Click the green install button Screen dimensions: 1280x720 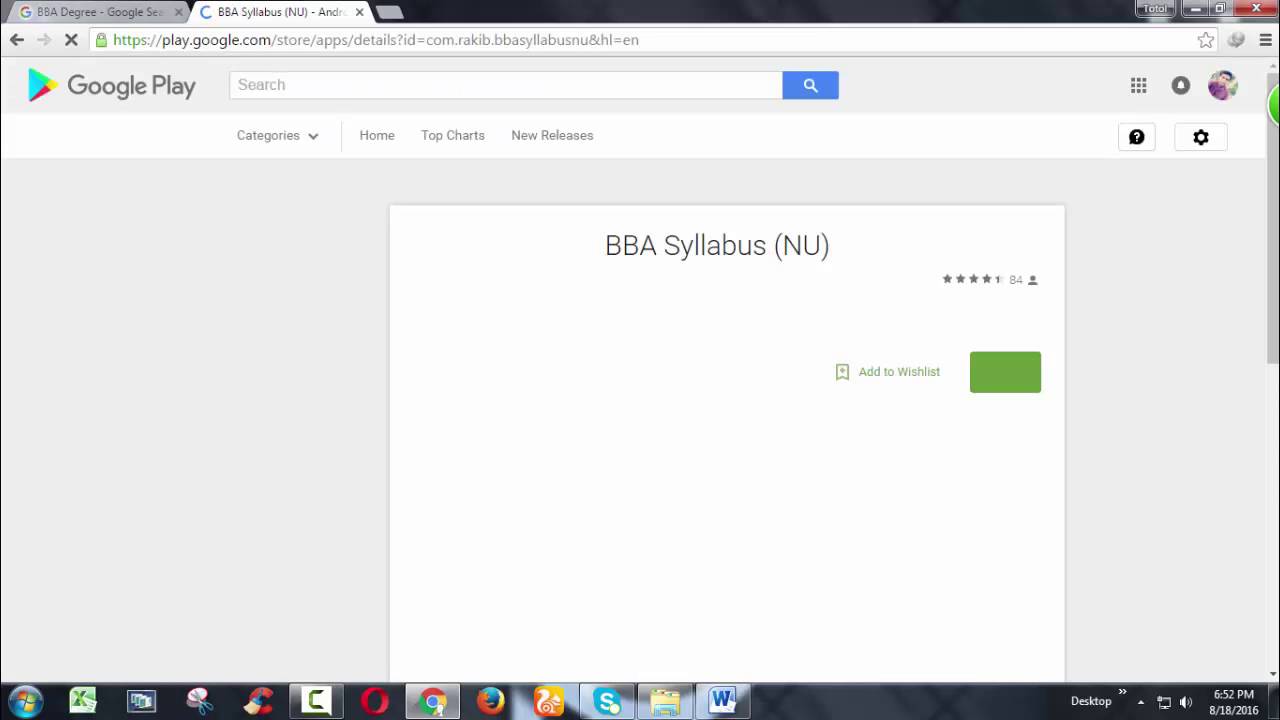coord(1005,372)
